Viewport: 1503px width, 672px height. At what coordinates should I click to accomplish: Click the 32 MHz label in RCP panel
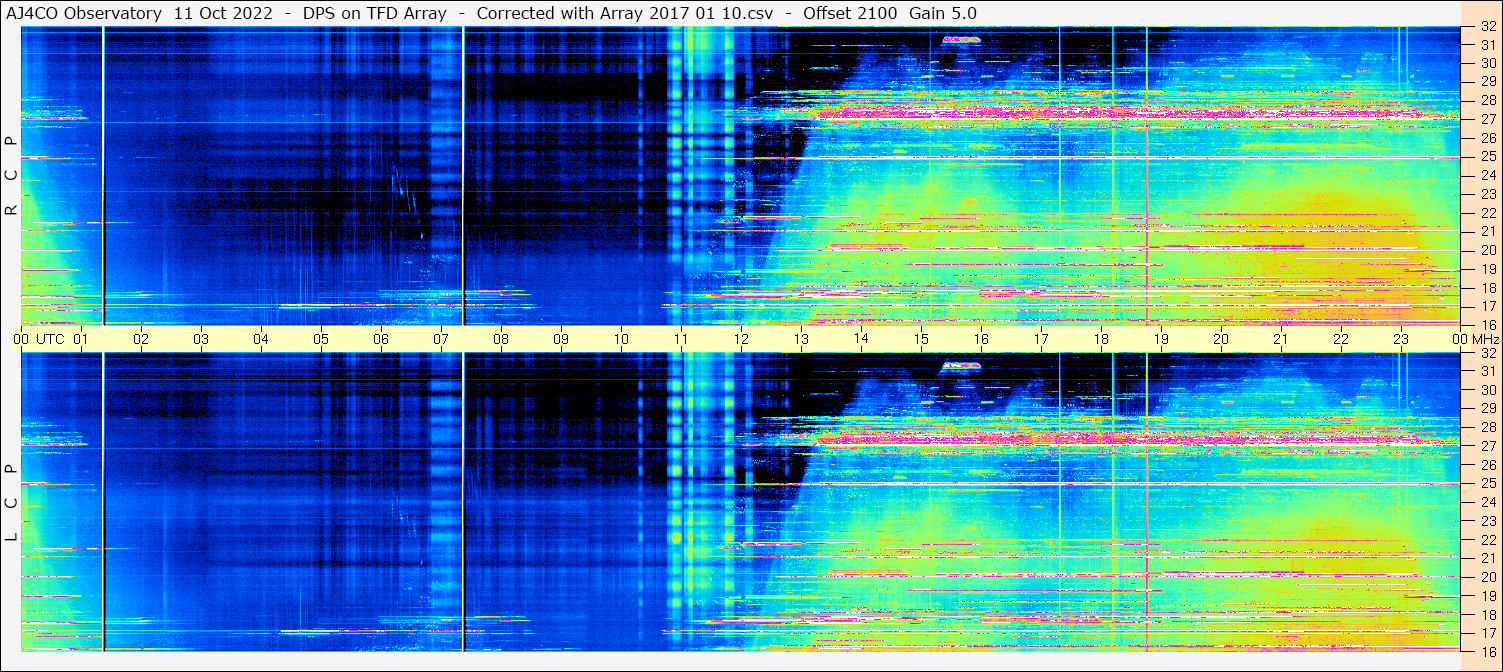click(x=1488, y=27)
